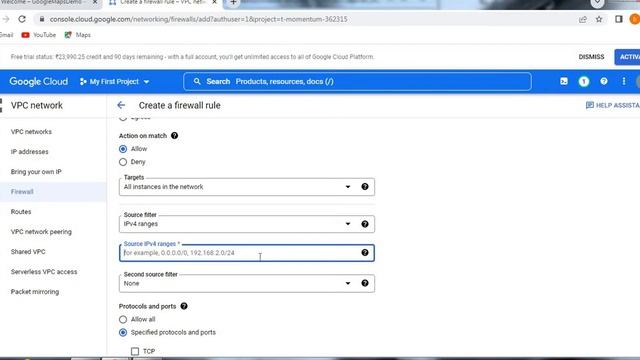Show help for Action on match
The image size is (640, 360).
pos(174,136)
